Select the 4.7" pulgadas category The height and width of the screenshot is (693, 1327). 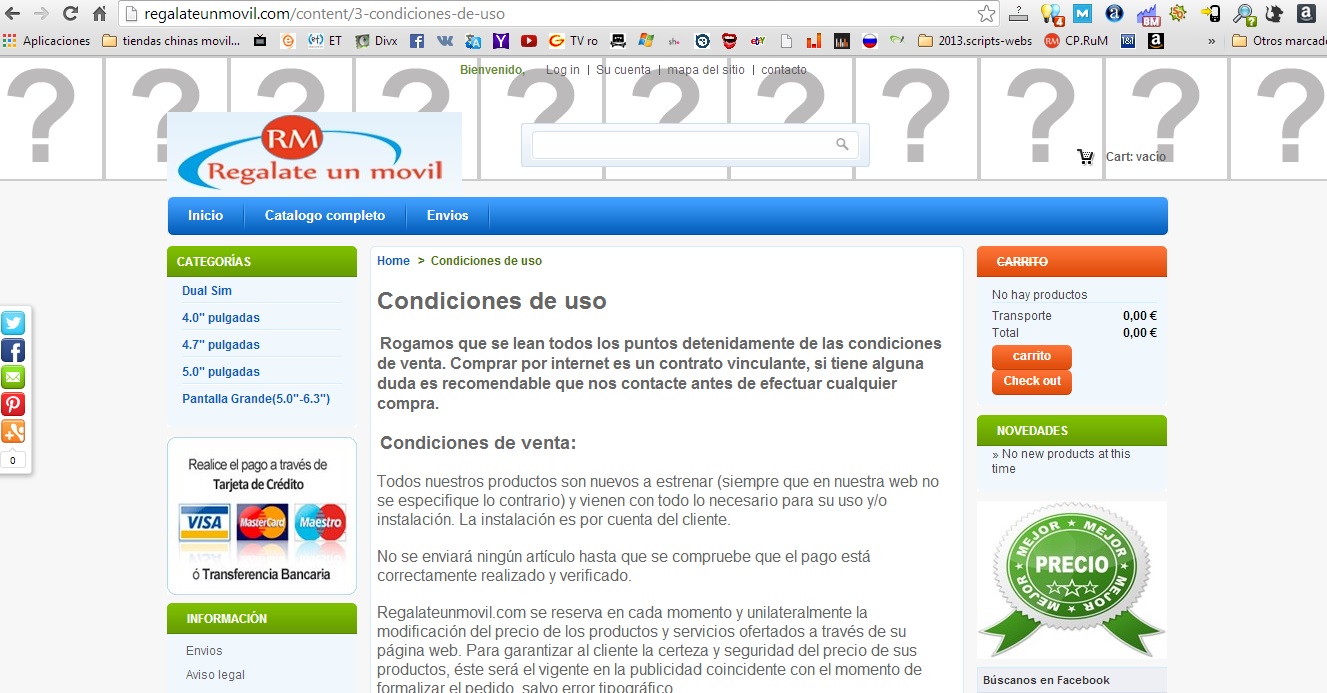(221, 345)
